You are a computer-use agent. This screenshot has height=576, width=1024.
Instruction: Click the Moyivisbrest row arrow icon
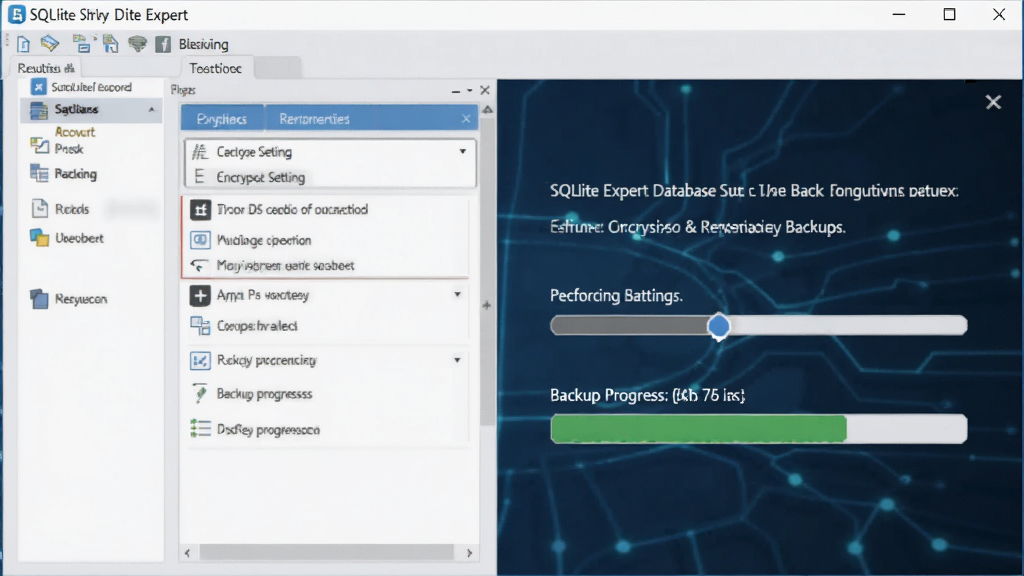coord(199,265)
